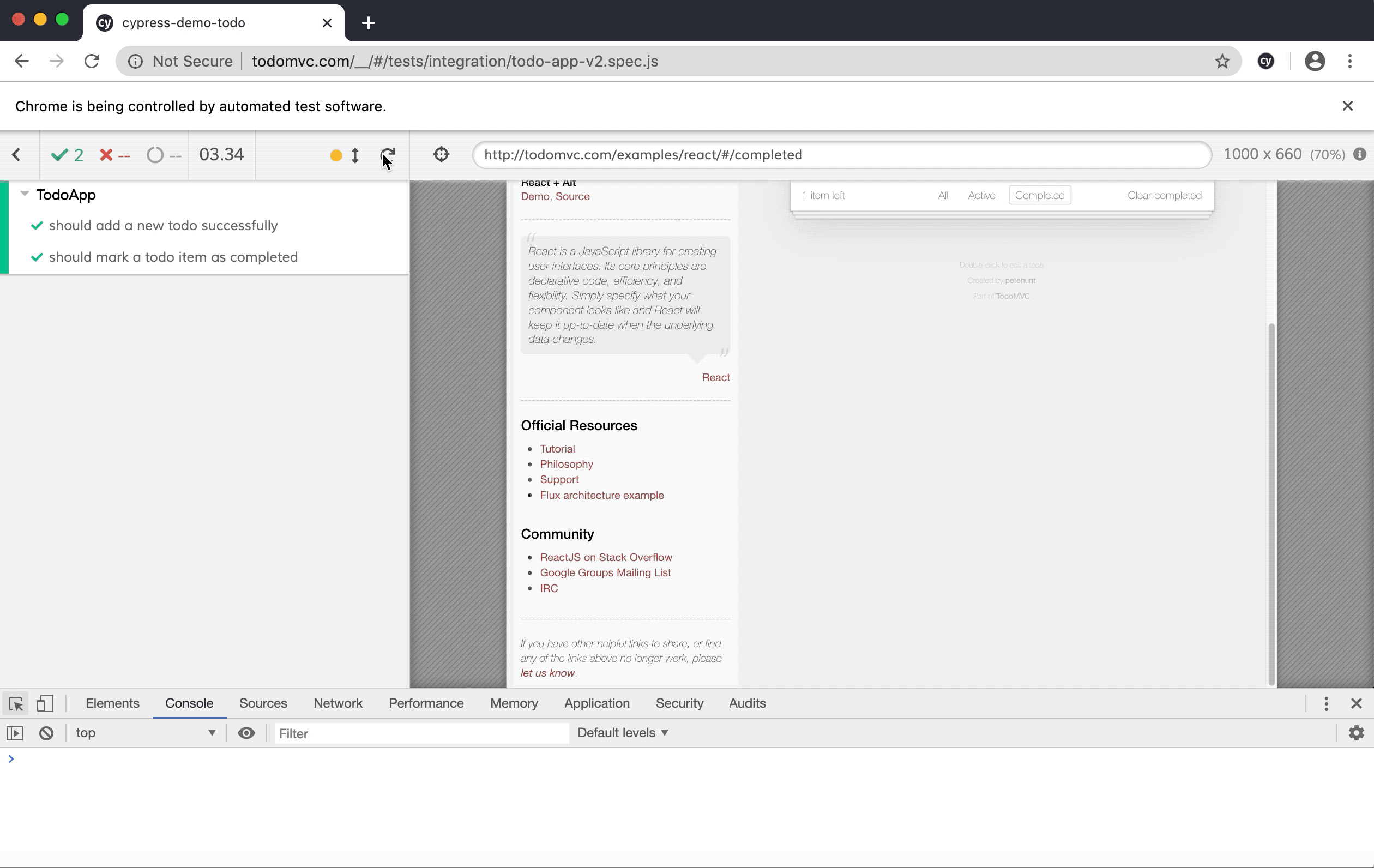Click the Clear completed button
This screenshot has height=868, width=1374.
[1164, 196]
